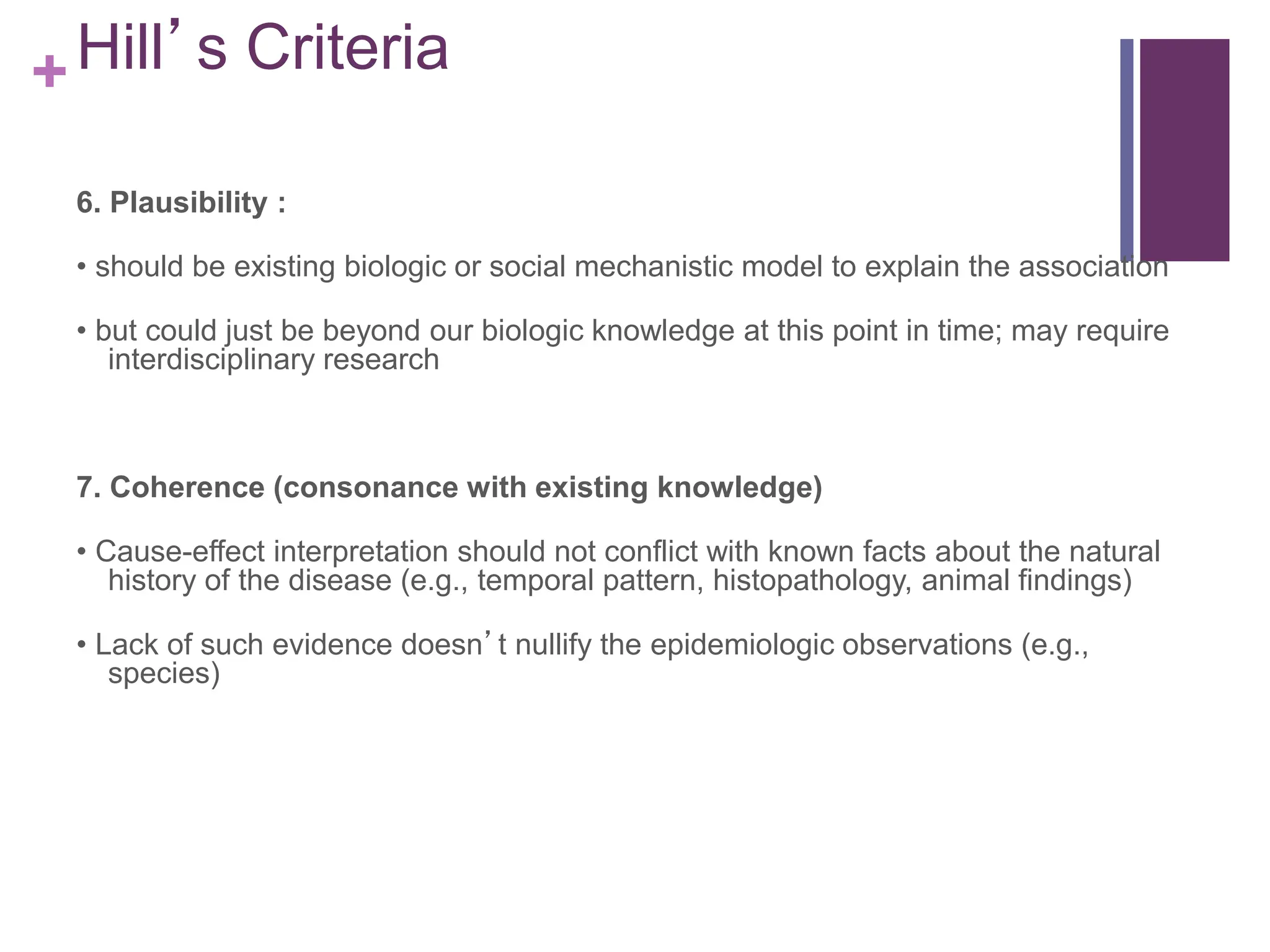Select the large purple rectangle at top right
The width and height of the screenshot is (1270, 952).
coord(1184,149)
